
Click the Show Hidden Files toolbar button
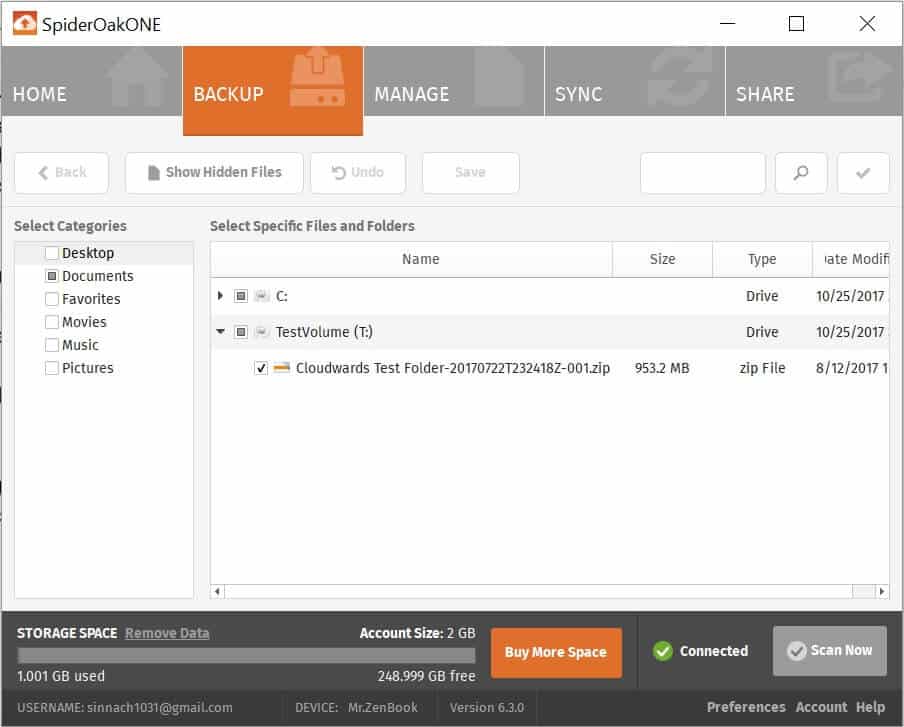[x=214, y=172]
